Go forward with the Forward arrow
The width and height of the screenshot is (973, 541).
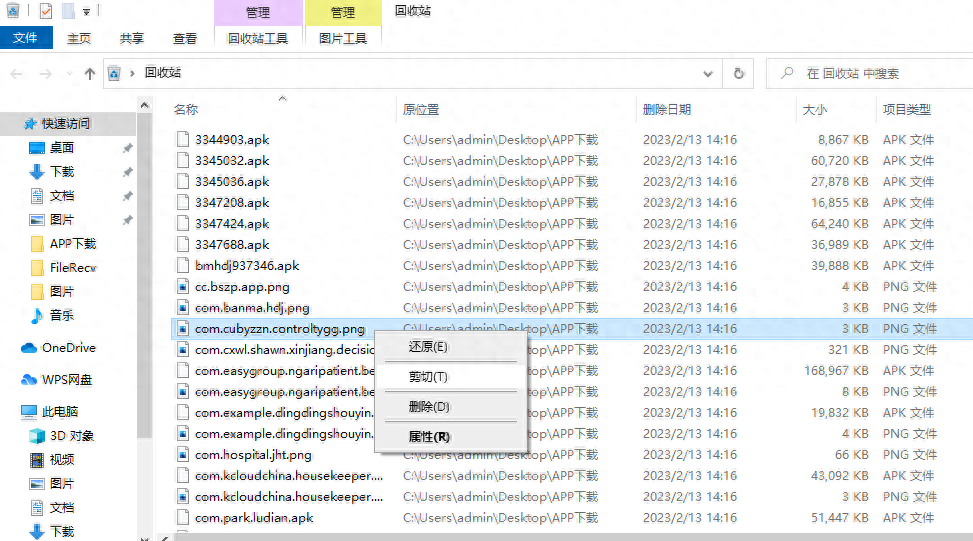tap(45, 74)
